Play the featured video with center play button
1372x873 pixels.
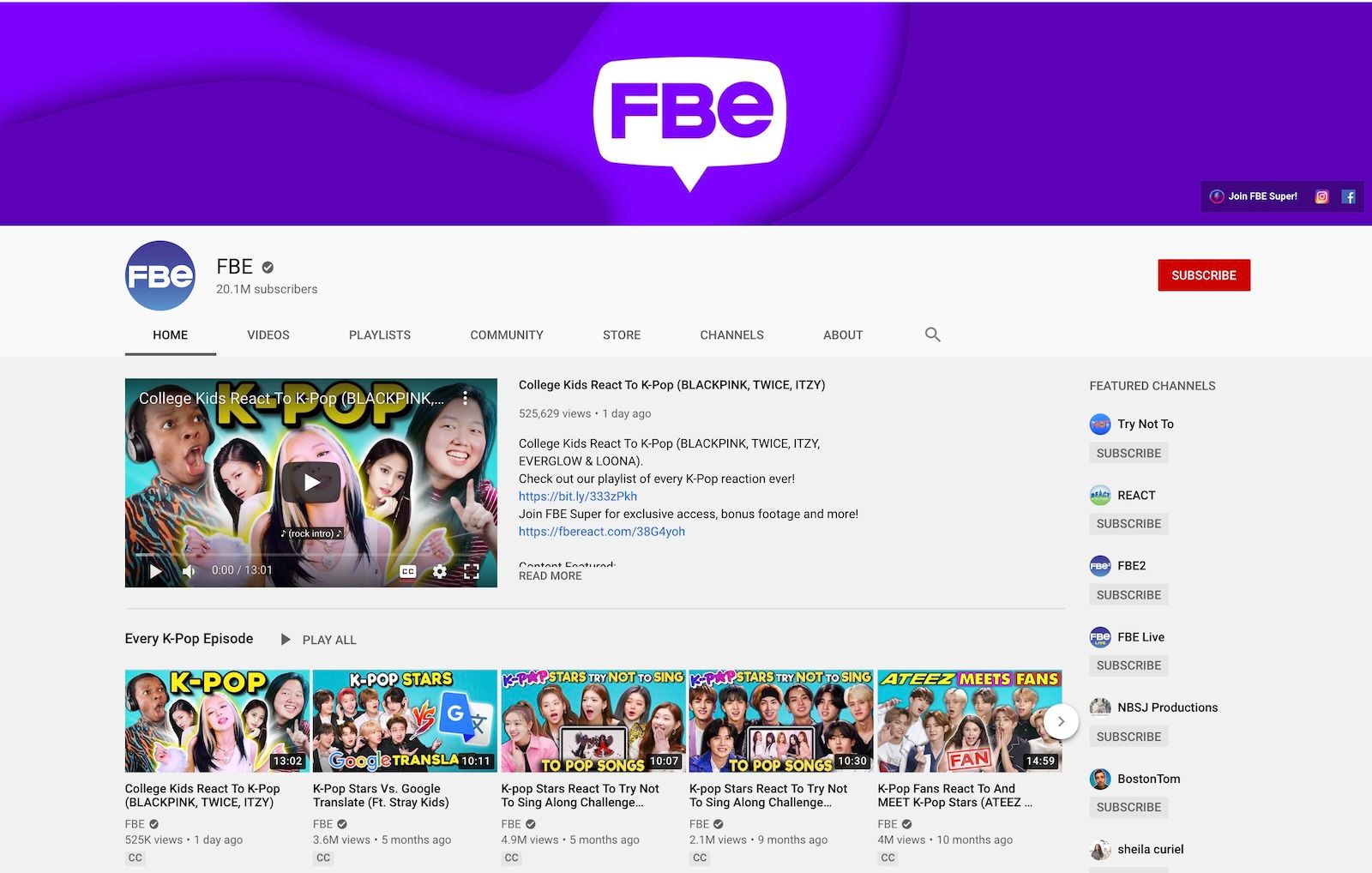[x=311, y=483]
